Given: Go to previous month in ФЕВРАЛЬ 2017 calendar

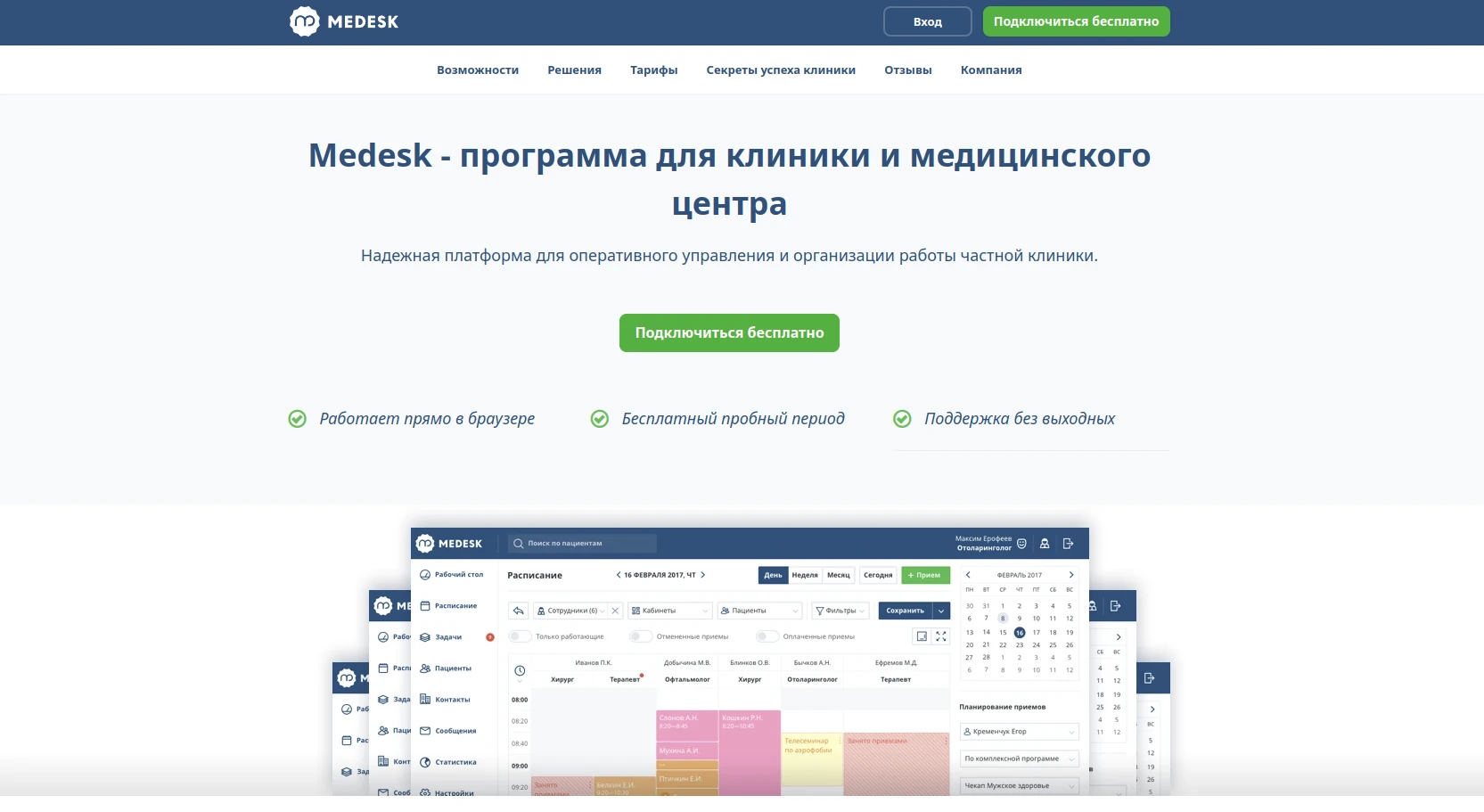Looking at the screenshot, I should click(x=968, y=575).
